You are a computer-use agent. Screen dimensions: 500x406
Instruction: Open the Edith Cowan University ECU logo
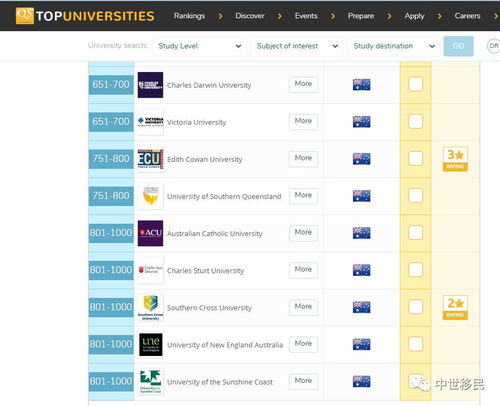150,159
